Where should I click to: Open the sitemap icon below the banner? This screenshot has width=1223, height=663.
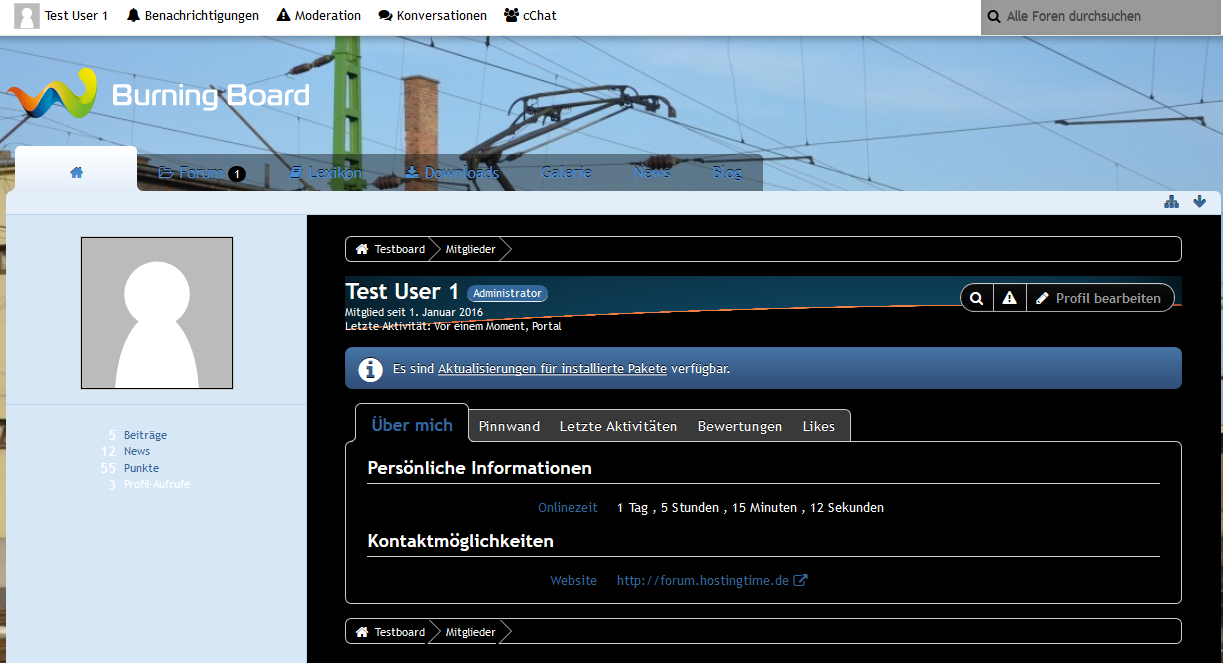click(1171, 202)
